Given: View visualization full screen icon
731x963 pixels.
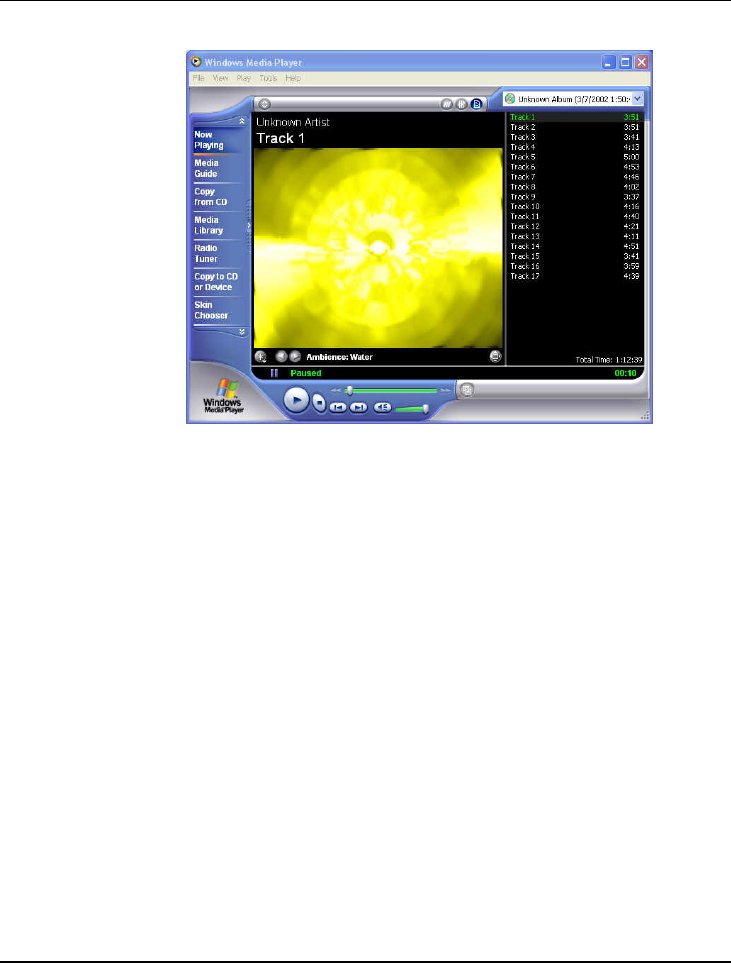Looking at the screenshot, I should point(495,356).
